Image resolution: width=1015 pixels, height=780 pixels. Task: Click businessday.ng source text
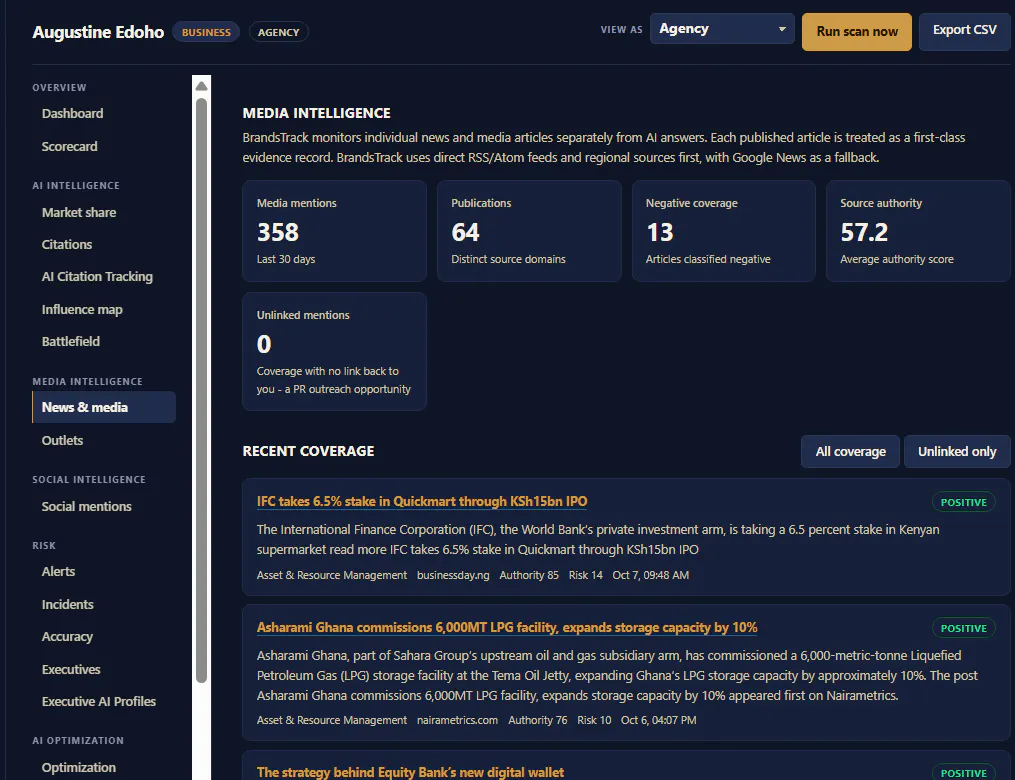pos(453,575)
